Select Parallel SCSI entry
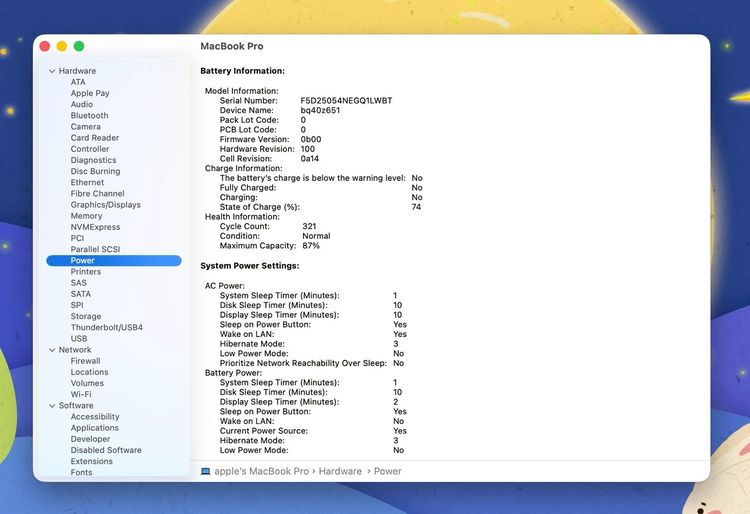This screenshot has height=514, width=750. (x=95, y=250)
